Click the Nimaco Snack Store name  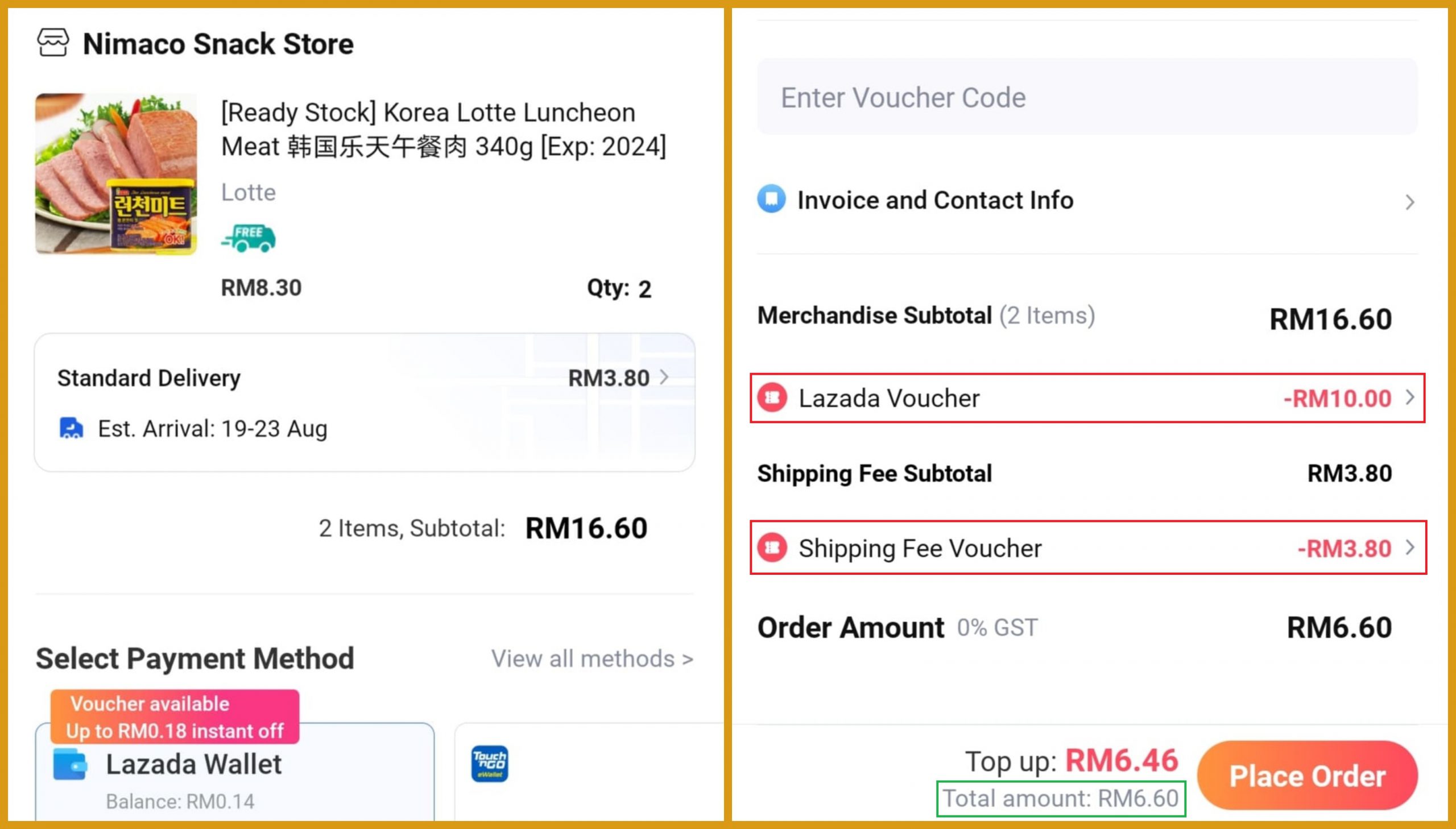(218, 44)
